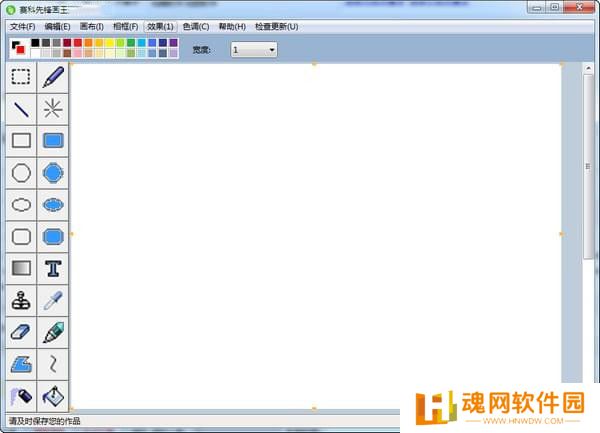Pick the green marker pen tool
Viewport: 600px width, 433px height.
[x=53, y=332]
